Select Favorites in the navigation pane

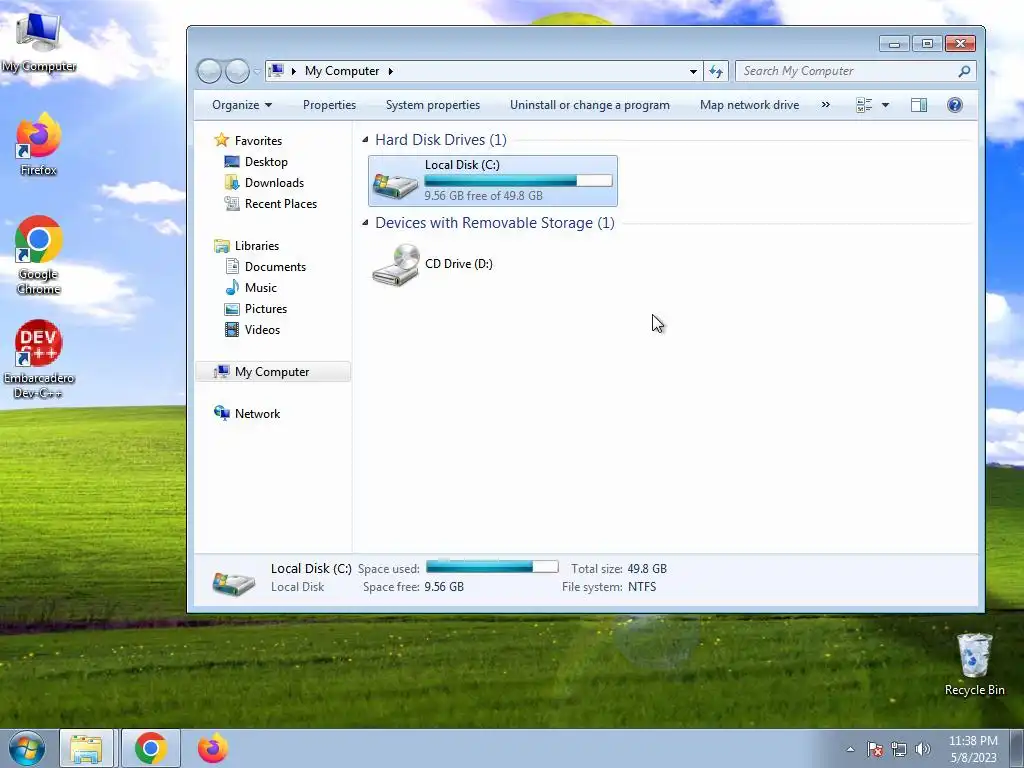(x=258, y=140)
